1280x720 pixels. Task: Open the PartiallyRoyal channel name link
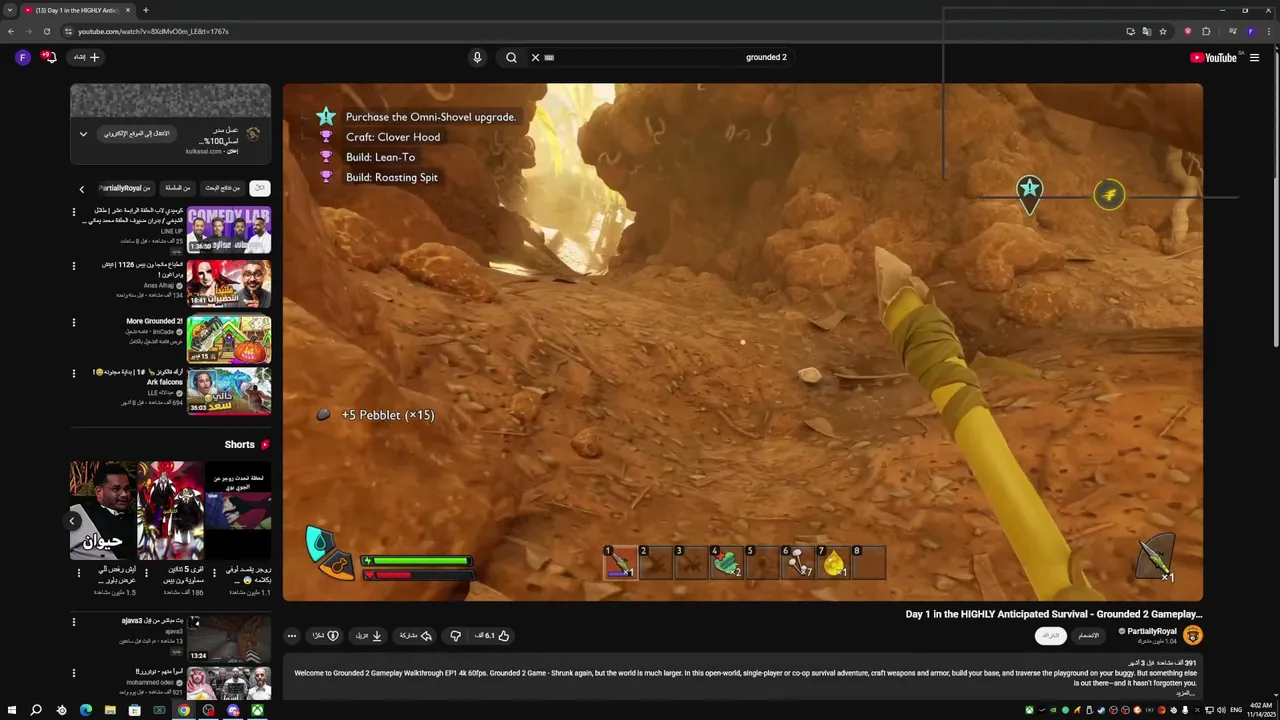[1152, 631]
